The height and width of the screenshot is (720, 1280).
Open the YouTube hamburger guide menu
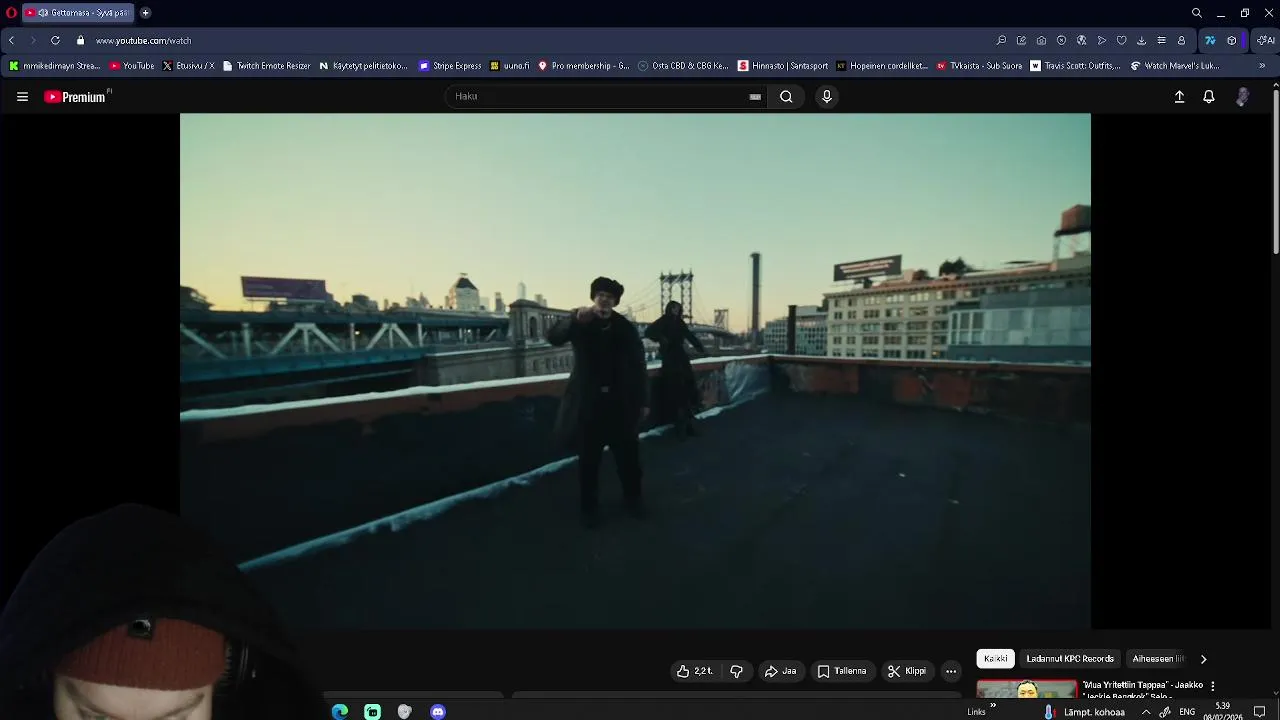(x=22, y=97)
